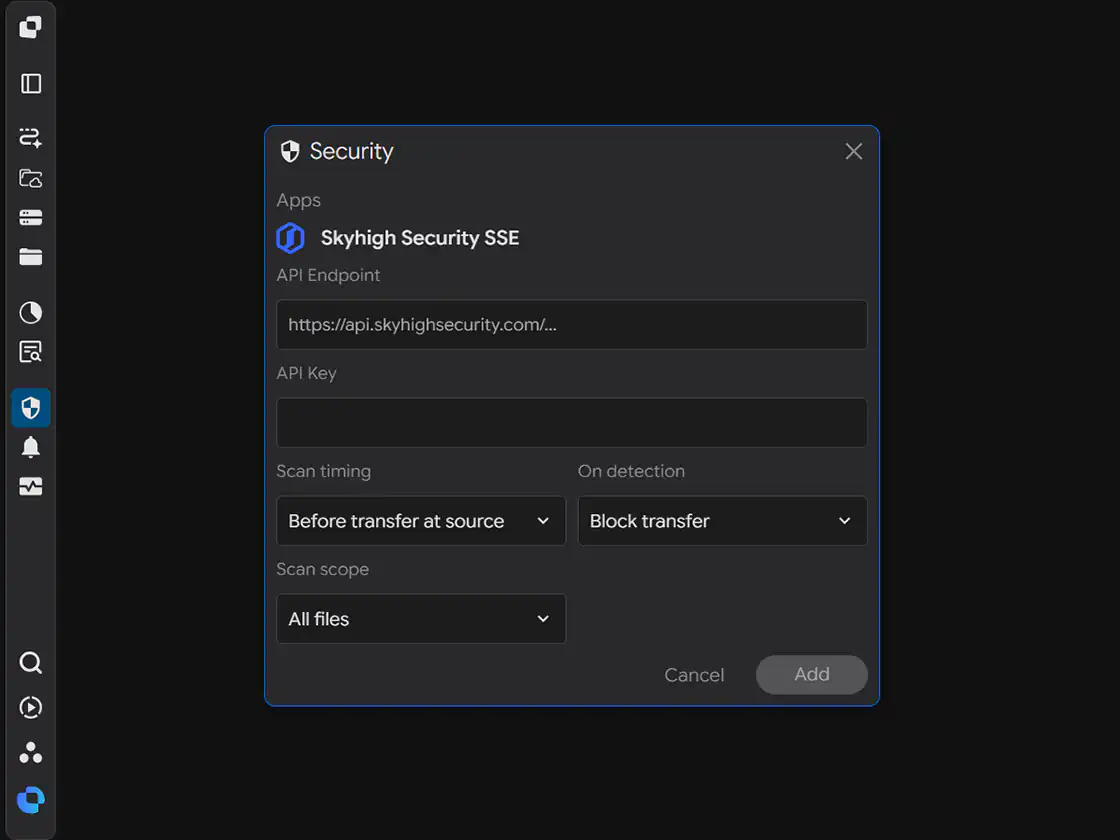The width and height of the screenshot is (1120, 840).
Task: Select the highlighted Security shield sidebar icon
Action: pos(31,408)
